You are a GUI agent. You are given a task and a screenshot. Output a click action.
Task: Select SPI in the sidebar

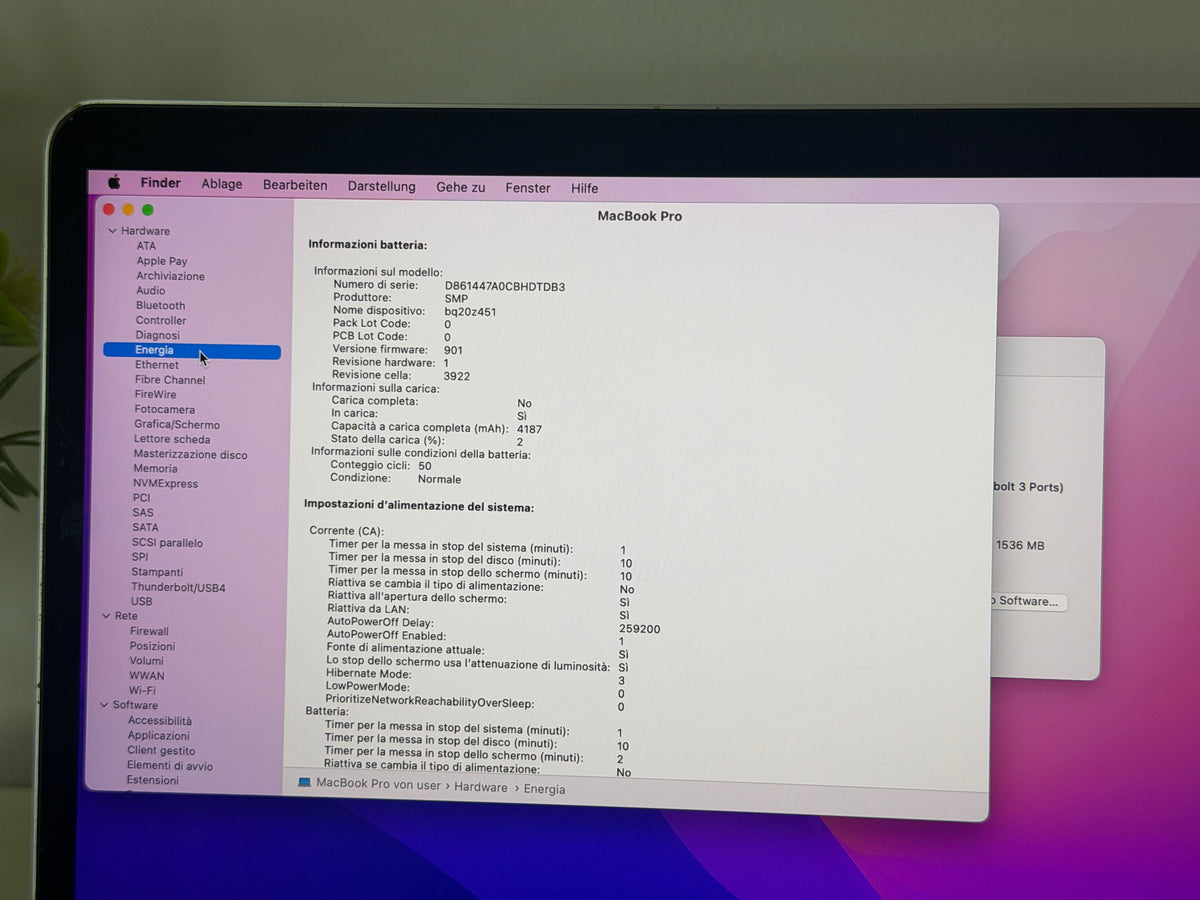click(140, 558)
